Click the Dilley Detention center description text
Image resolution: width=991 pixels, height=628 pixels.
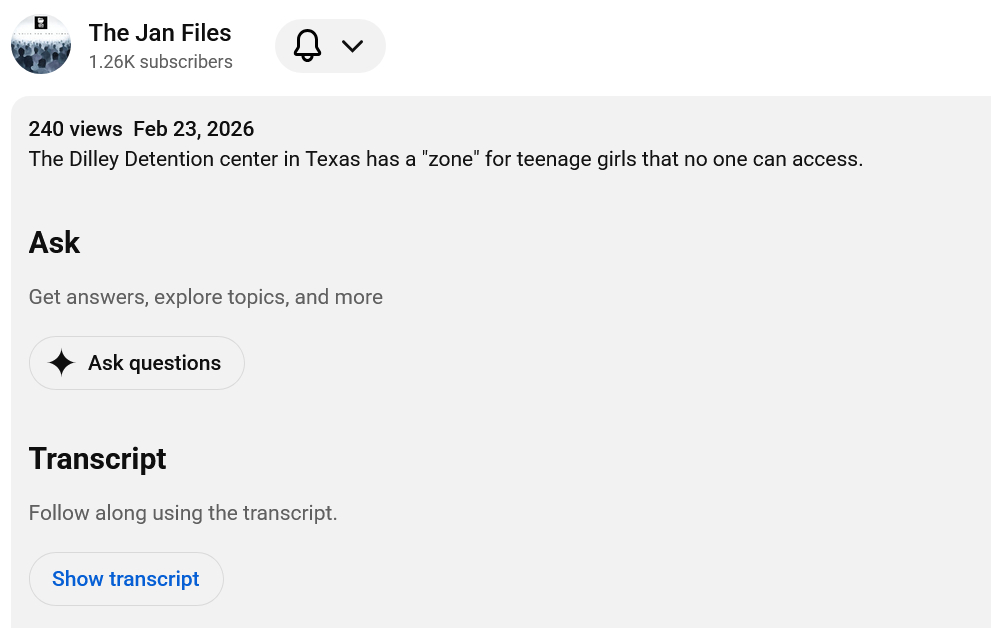click(160, 159)
